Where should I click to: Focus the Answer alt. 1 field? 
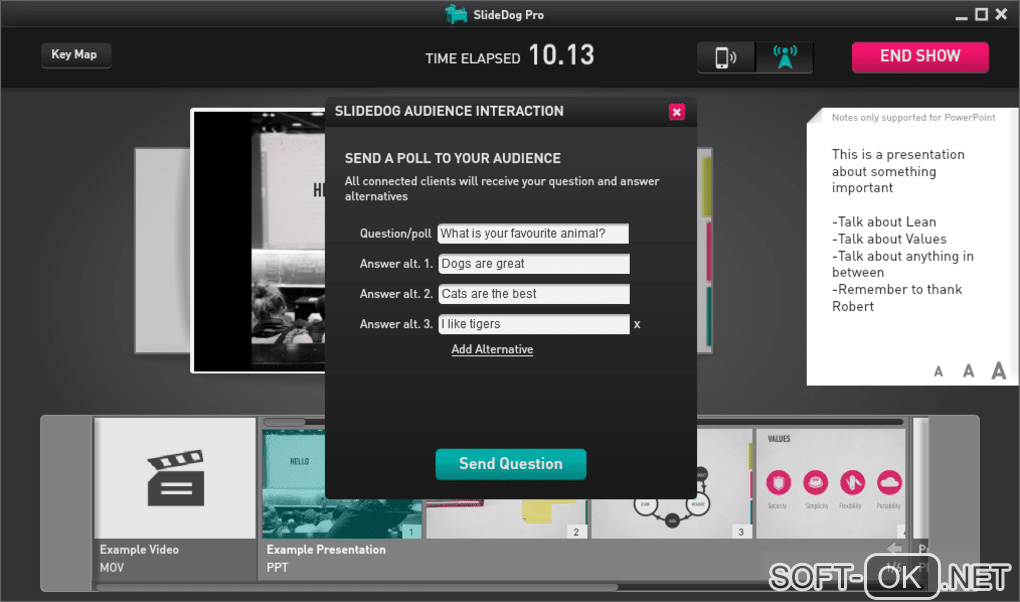point(533,264)
